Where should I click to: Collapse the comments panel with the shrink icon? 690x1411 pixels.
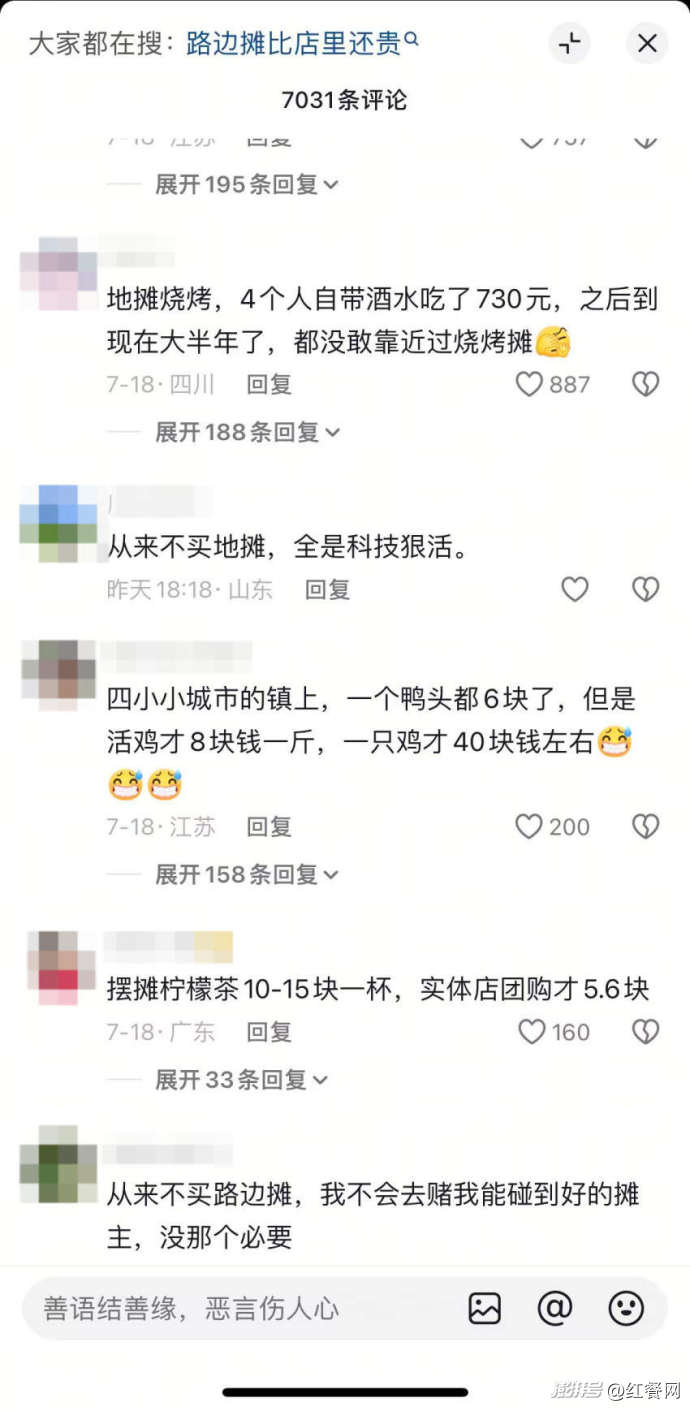pos(569,43)
